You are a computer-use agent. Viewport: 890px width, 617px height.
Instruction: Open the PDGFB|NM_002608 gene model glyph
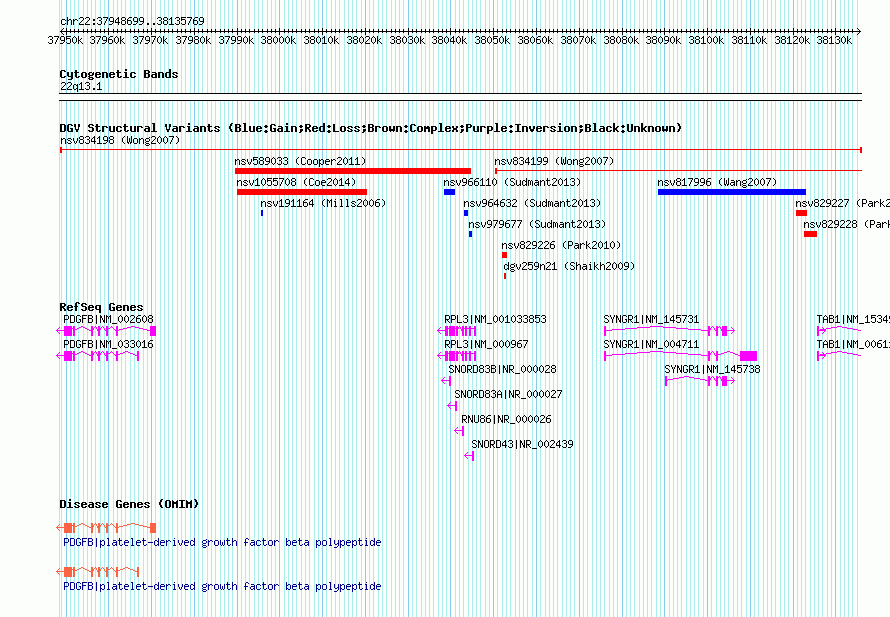(x=106, y=331)
